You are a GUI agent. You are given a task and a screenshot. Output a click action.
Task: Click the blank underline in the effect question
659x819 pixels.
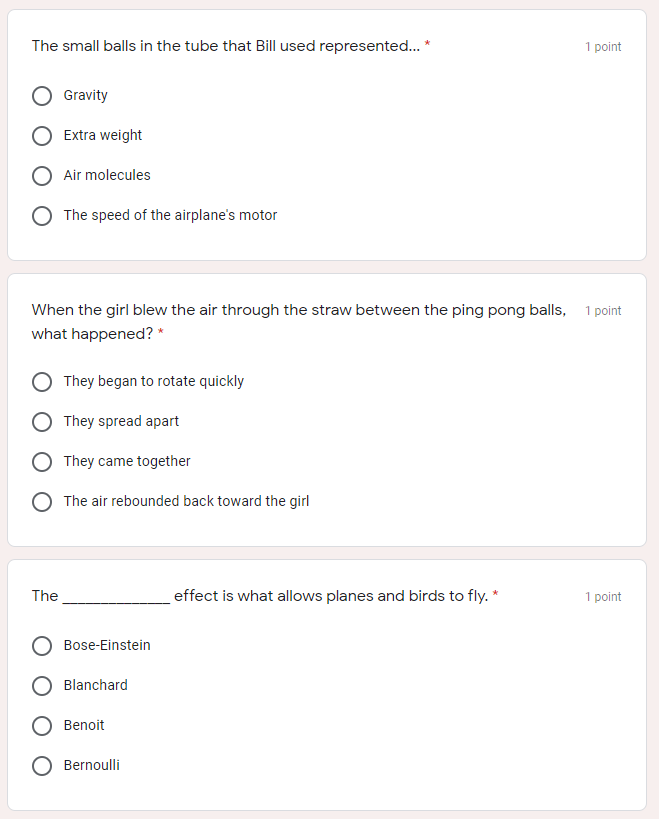pyautogui.click(x=116, y=598)
